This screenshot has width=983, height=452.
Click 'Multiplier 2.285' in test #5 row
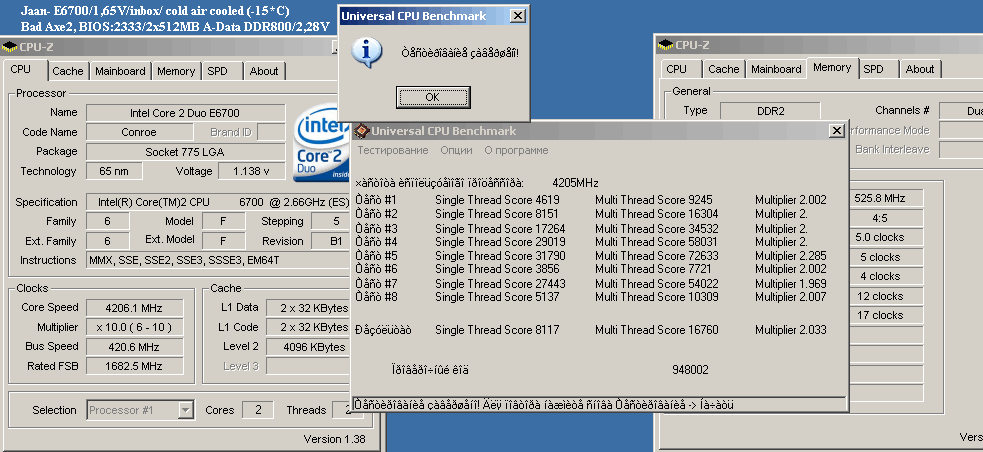tap(791, 256)
